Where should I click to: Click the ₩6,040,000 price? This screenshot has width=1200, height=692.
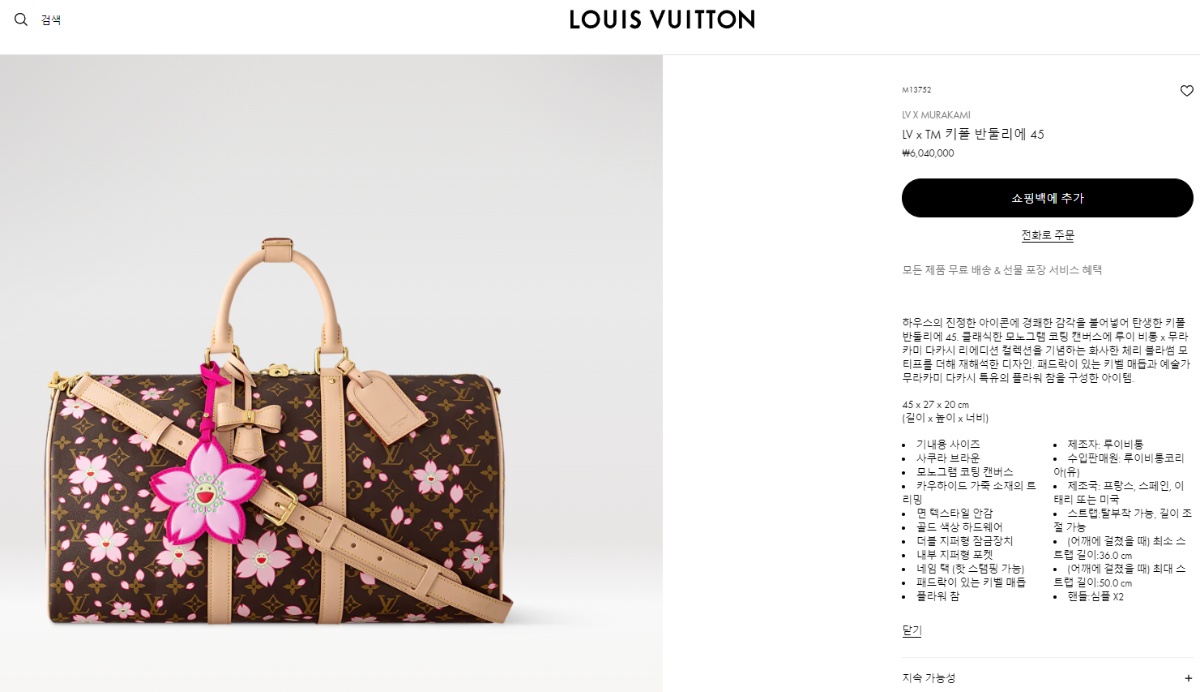coord(928,153)
